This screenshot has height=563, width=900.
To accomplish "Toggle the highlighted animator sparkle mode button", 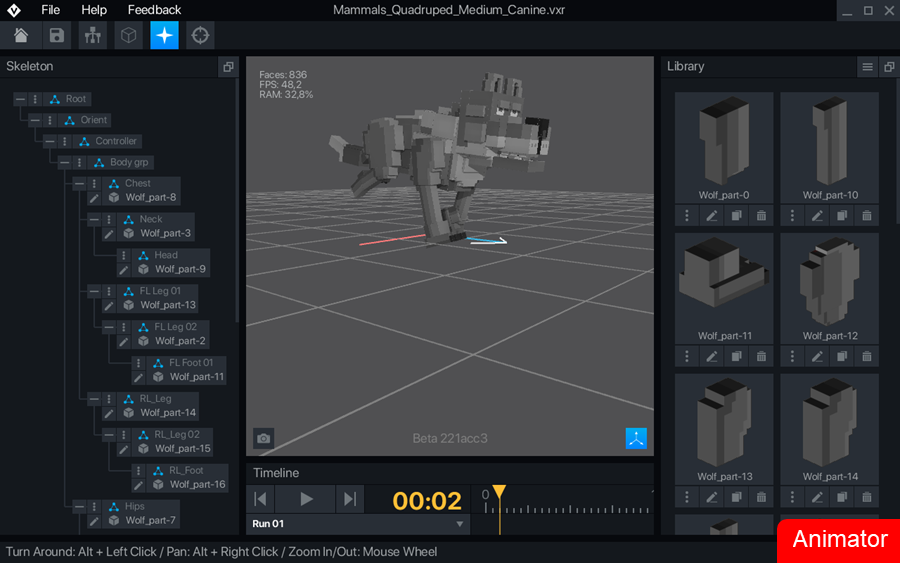I will [165, 35].
